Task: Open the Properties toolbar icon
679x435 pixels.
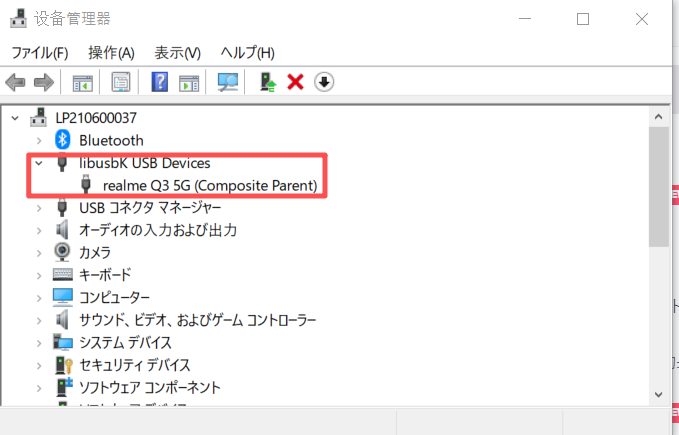Action: click(x=121, y=82)
